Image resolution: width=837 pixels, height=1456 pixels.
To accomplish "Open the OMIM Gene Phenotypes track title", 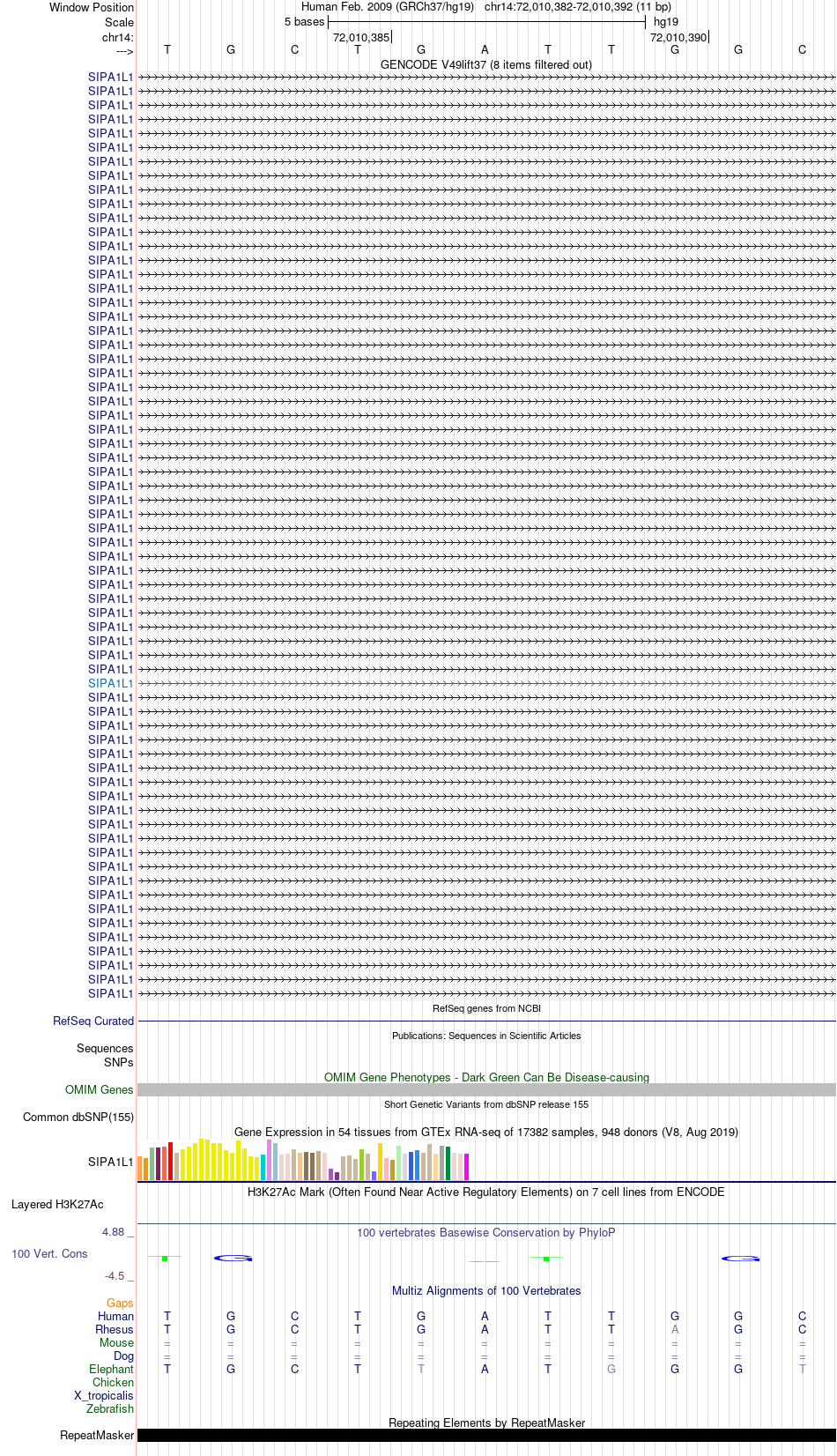I will click(486, 1077).
